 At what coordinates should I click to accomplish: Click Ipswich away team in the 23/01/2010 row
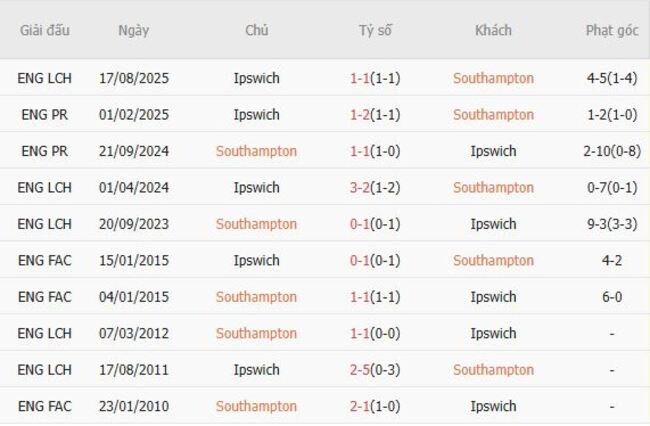(x=493, y=407)
